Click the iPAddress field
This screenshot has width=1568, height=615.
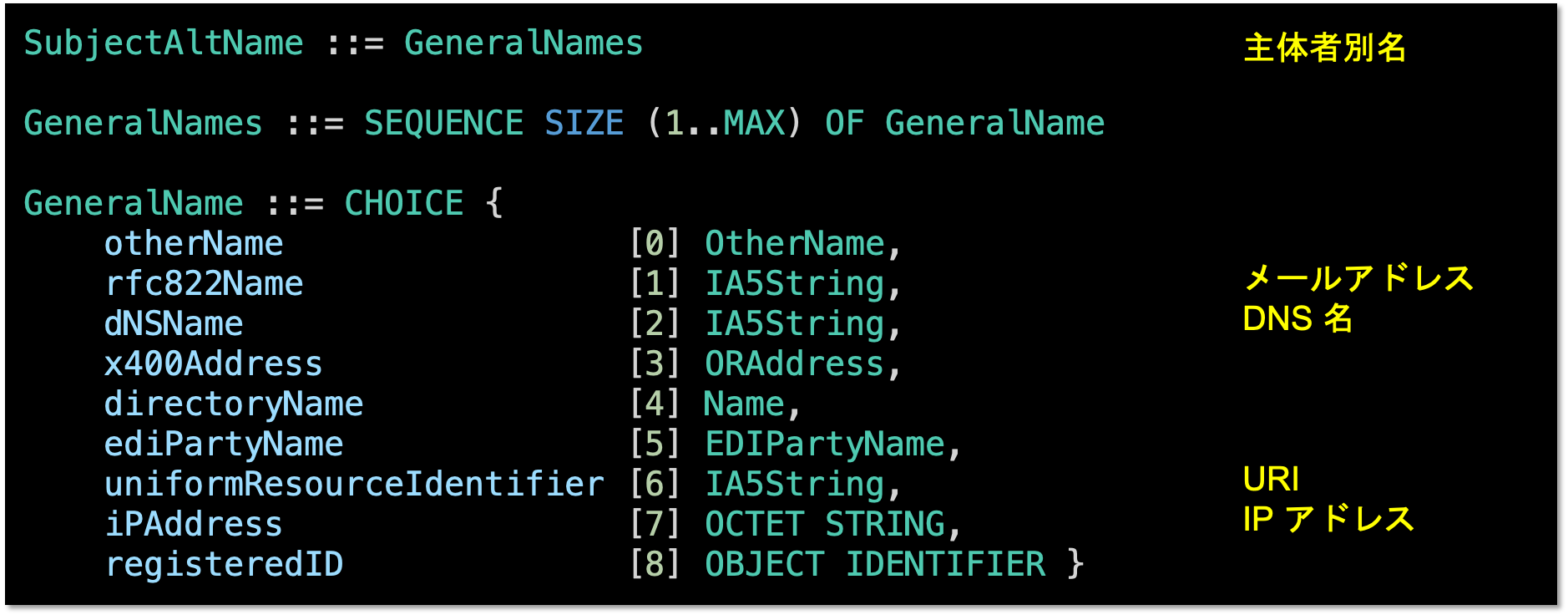point(194,525)
